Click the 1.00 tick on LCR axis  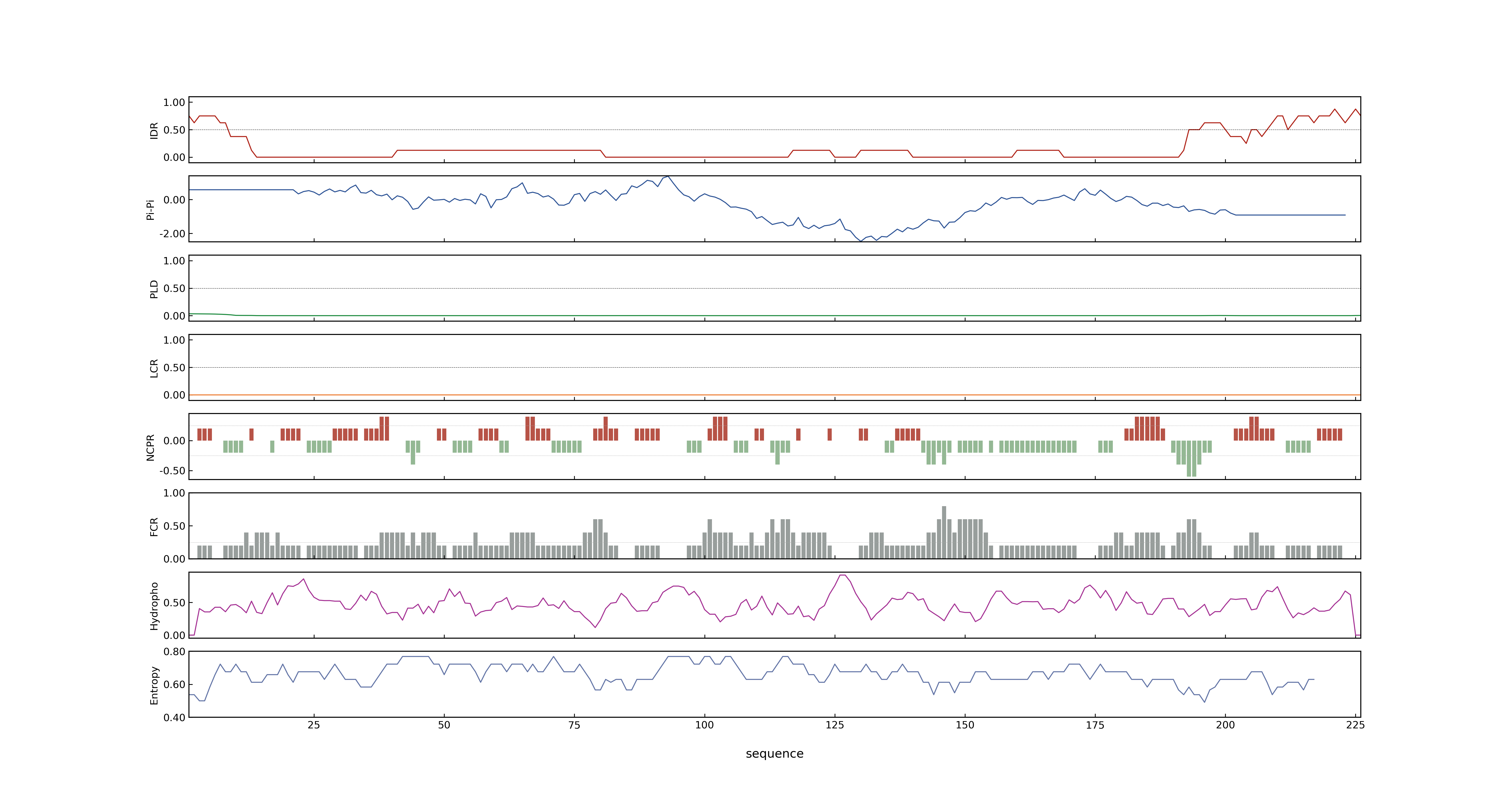[174, 340]
